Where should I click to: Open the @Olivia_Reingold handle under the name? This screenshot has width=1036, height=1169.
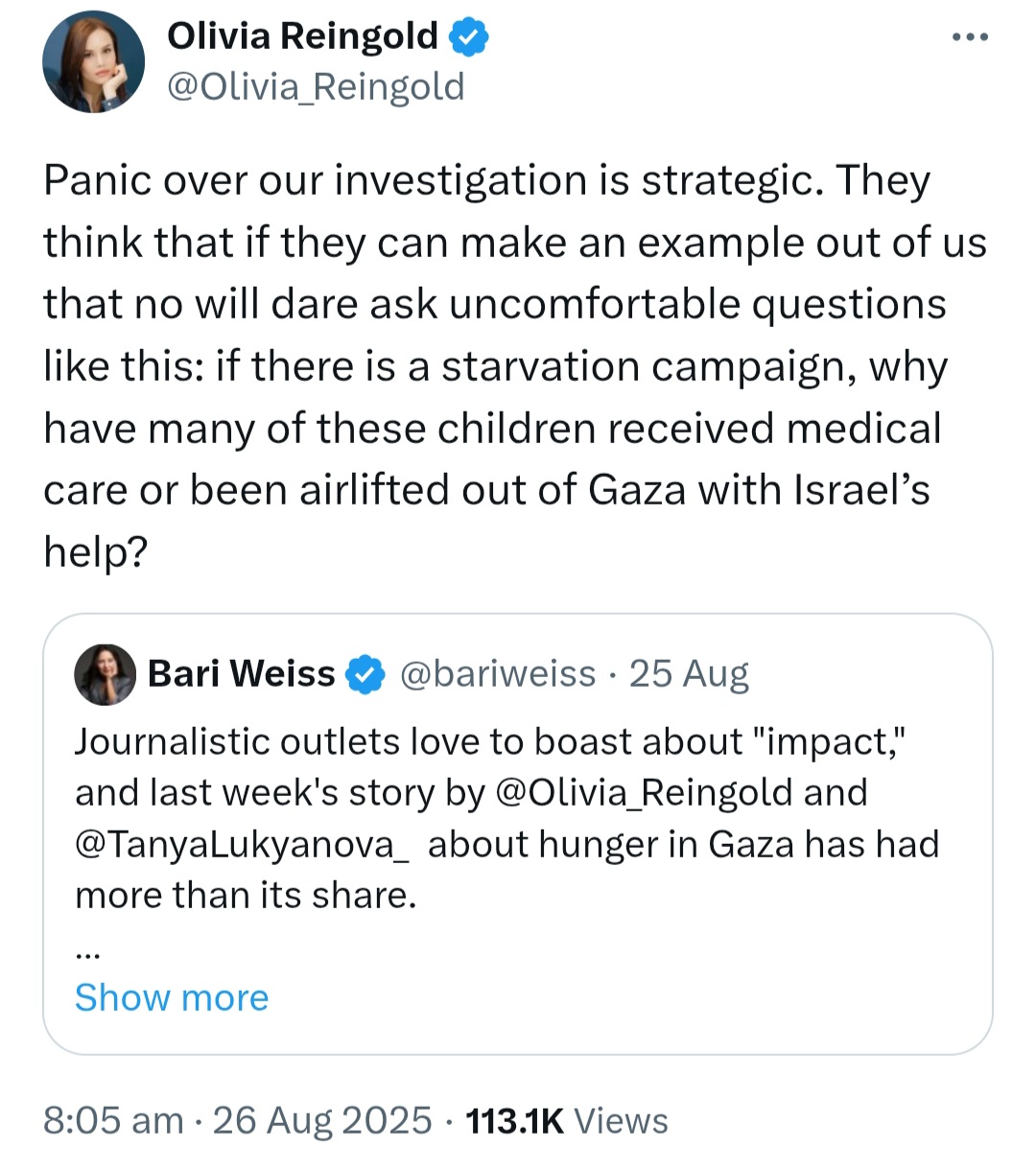316,86
